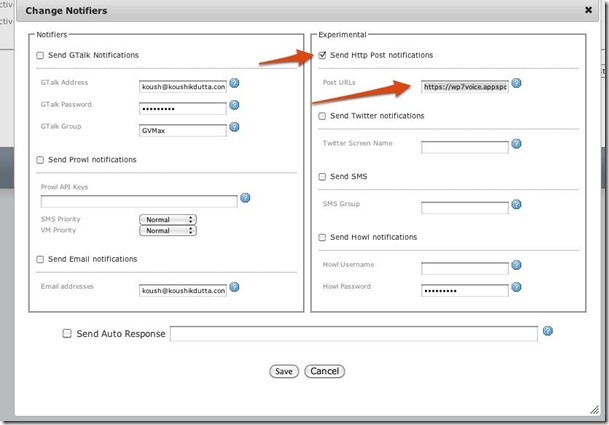
Task: Select the SMS Group field
Action: (x=465, y=208)
